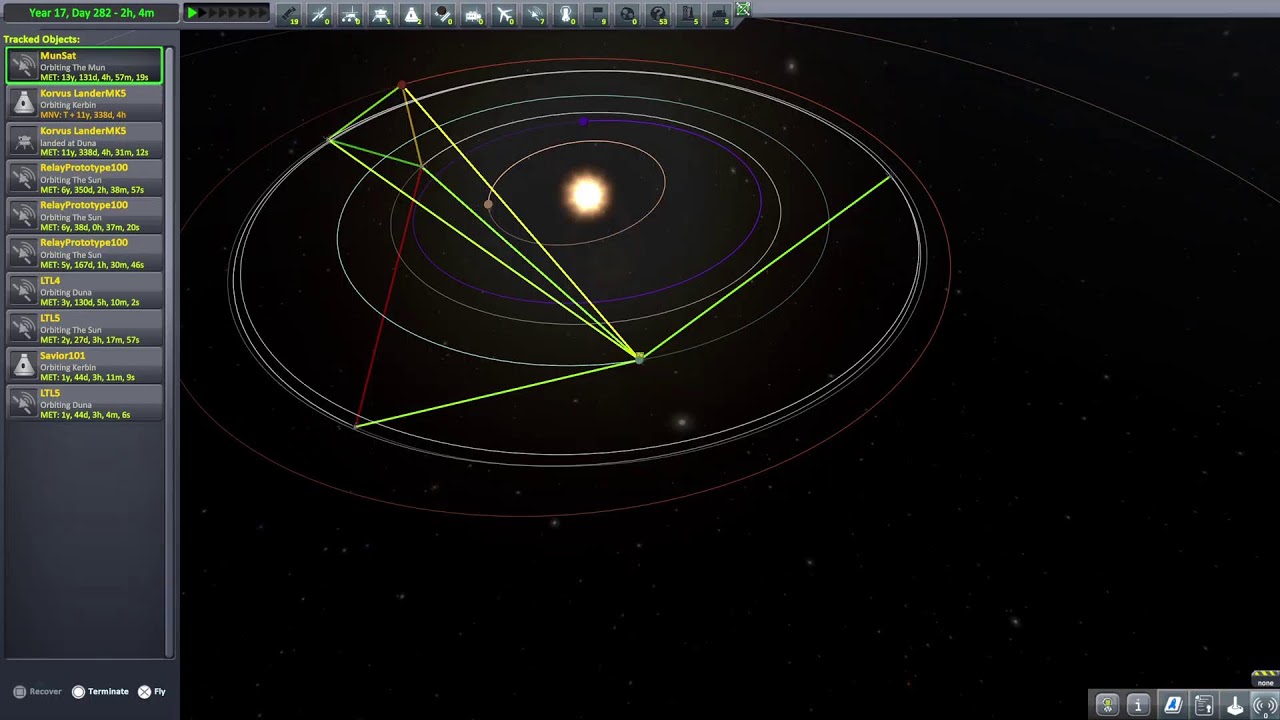The image size is (1280, 720).
Task: Select Savior101 orbiting Kerbin
Action: pos(84,365)
